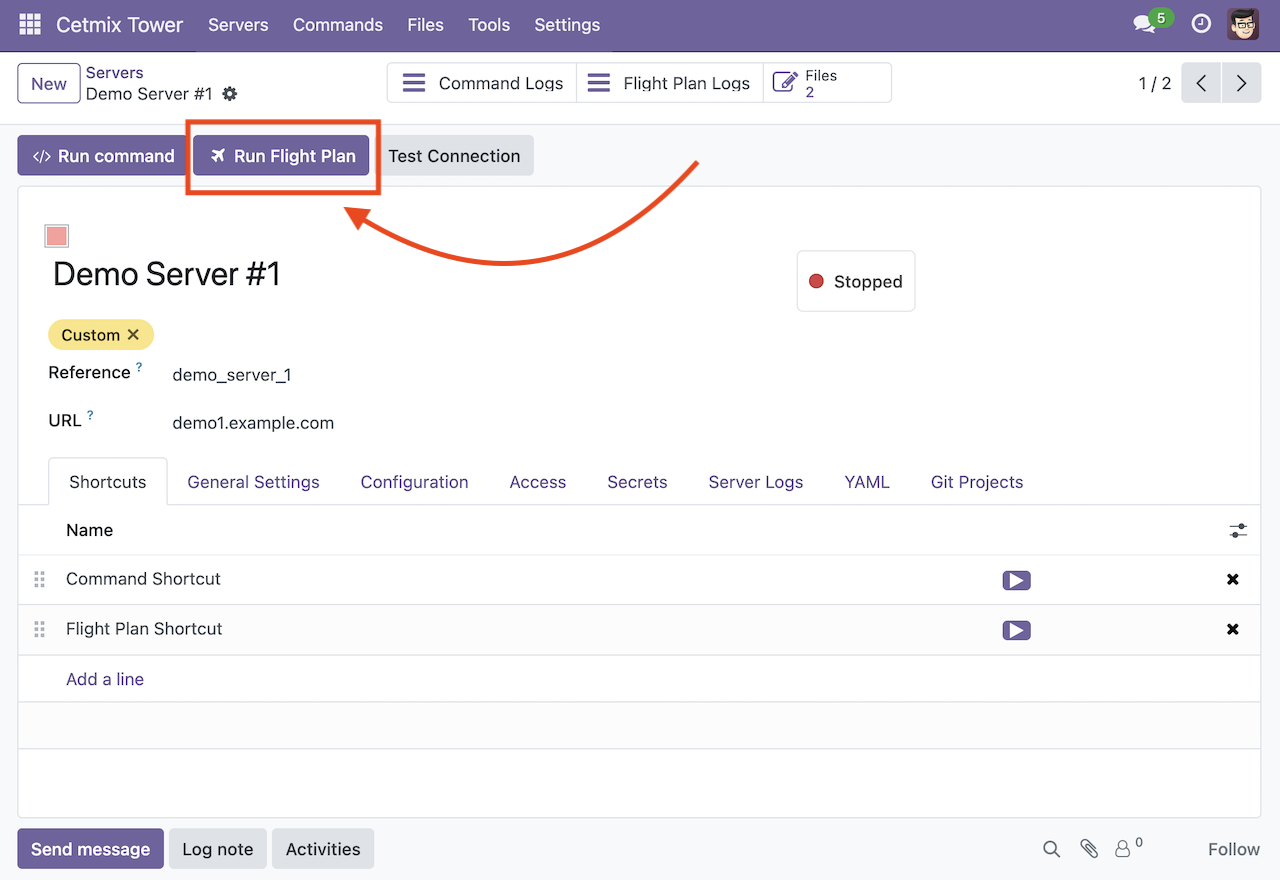Image resolution: width=1280 pixels, height=880 pixels.
Task: Go to the next record arrow
Action: click(x=1241, y=83)
